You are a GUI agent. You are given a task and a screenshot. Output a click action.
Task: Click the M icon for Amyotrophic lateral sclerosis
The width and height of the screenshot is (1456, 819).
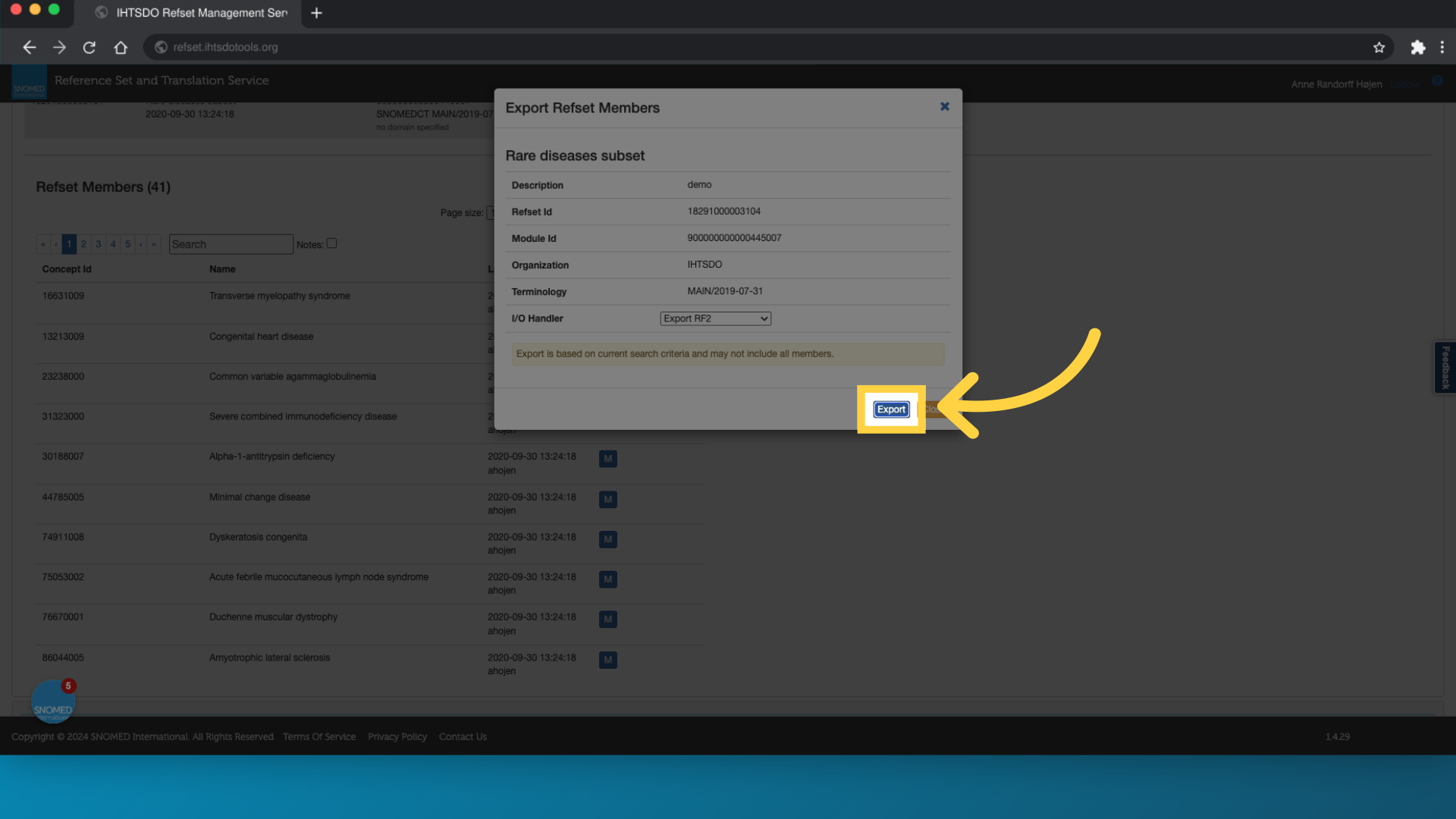click(608, 659)
